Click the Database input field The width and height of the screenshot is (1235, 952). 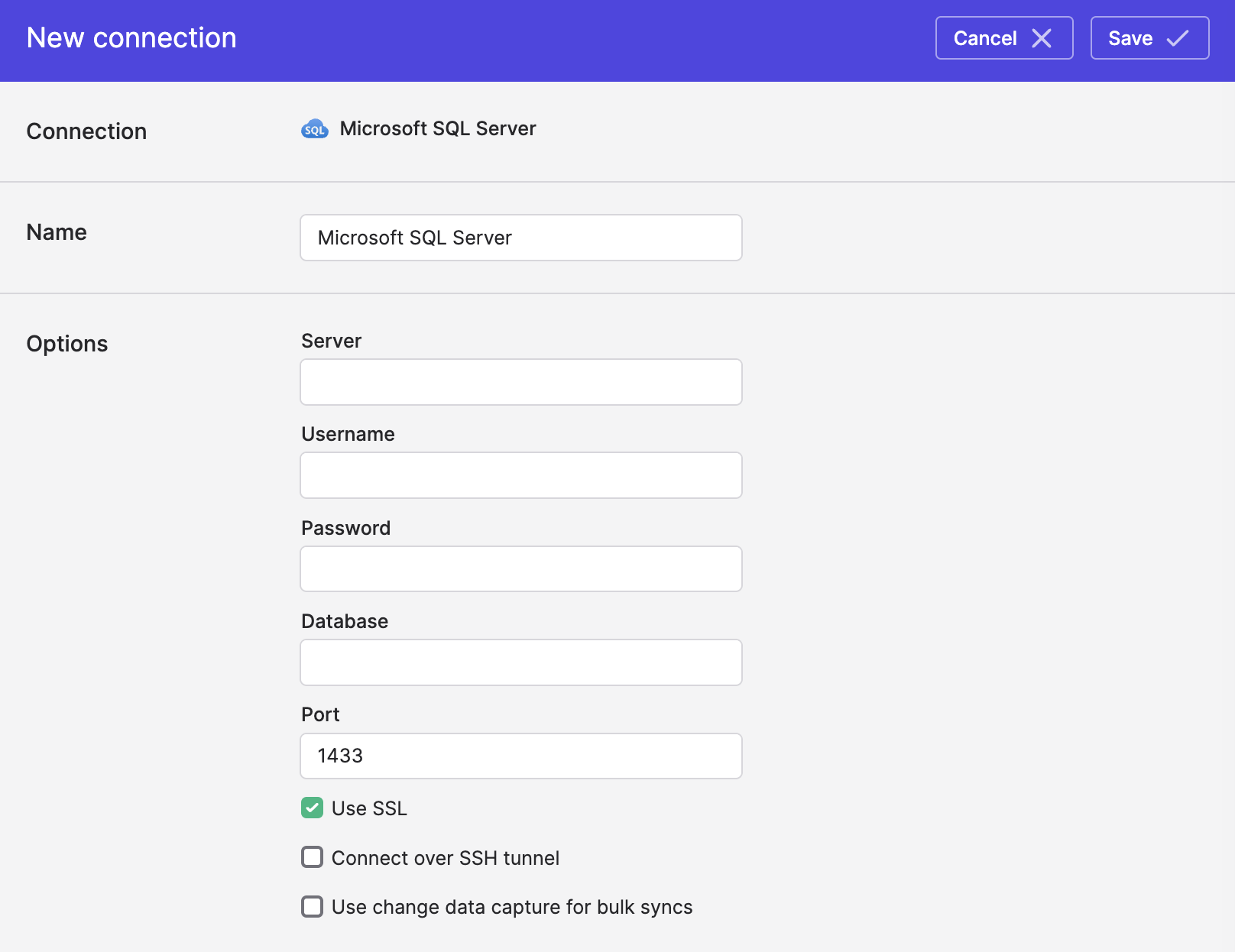coord(521,662)
